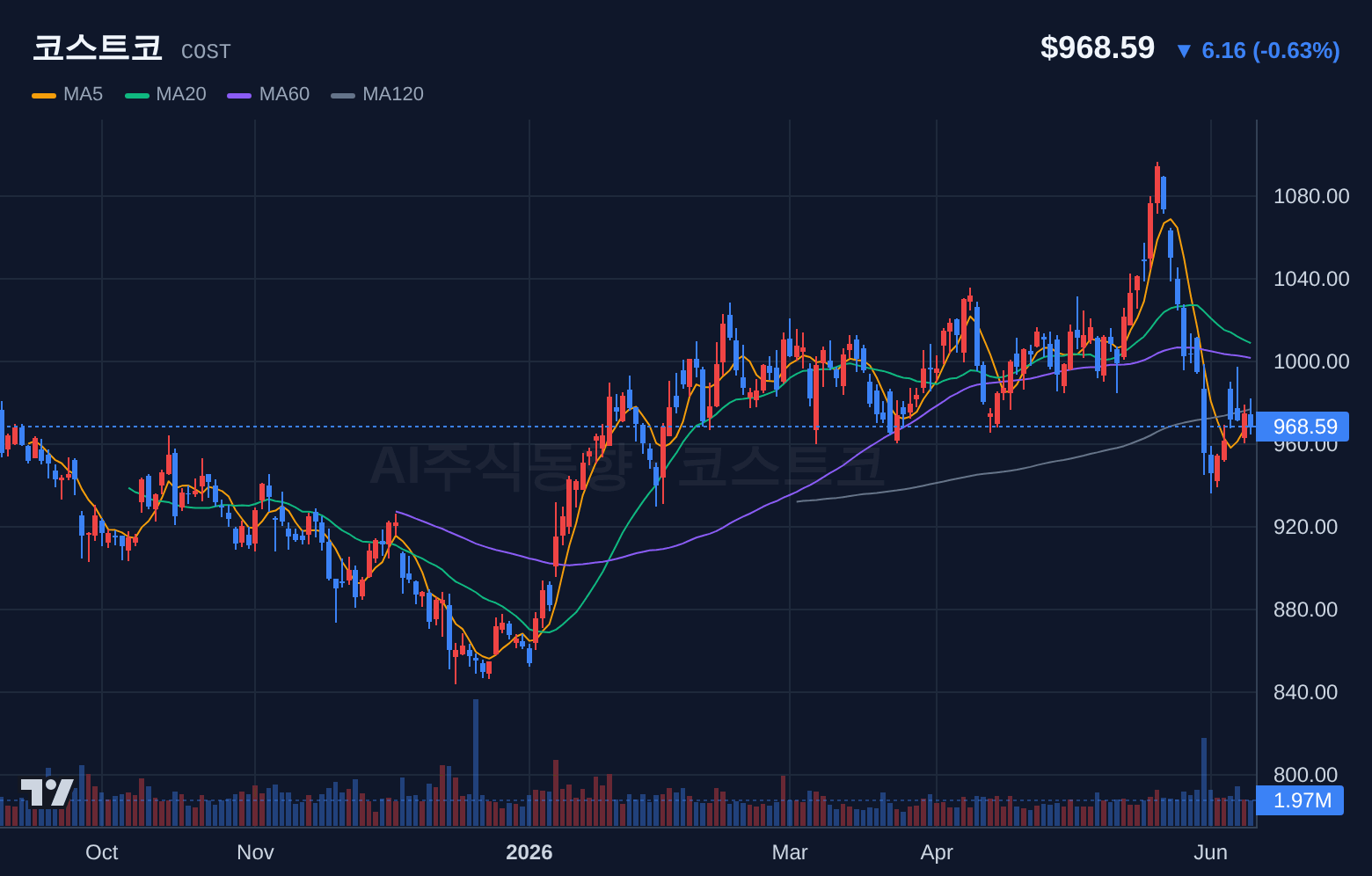Viewport: 1372px width, 876px height.
Task: Click the down-triangle price change icon
Action: click(x=1184, y=51)
